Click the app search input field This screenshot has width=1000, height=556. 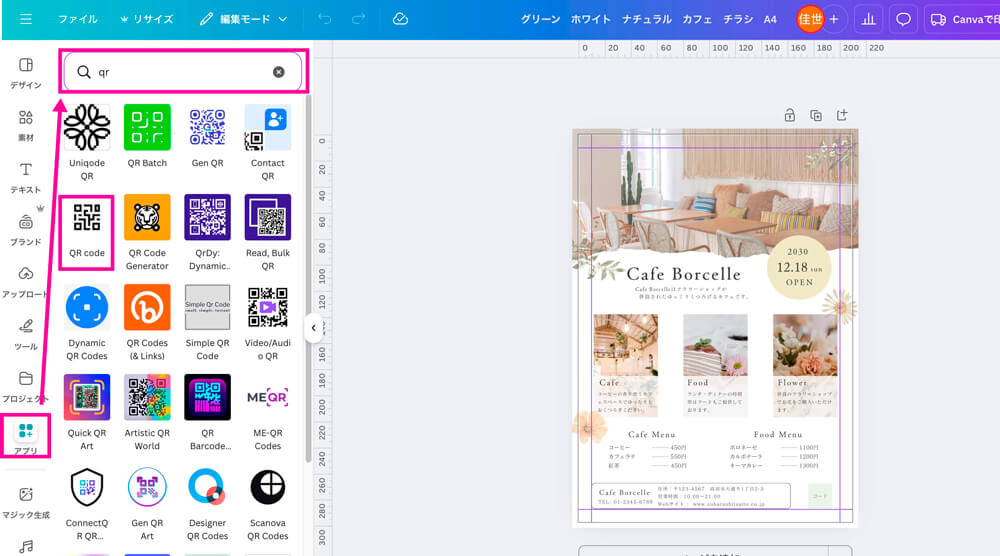180,72
